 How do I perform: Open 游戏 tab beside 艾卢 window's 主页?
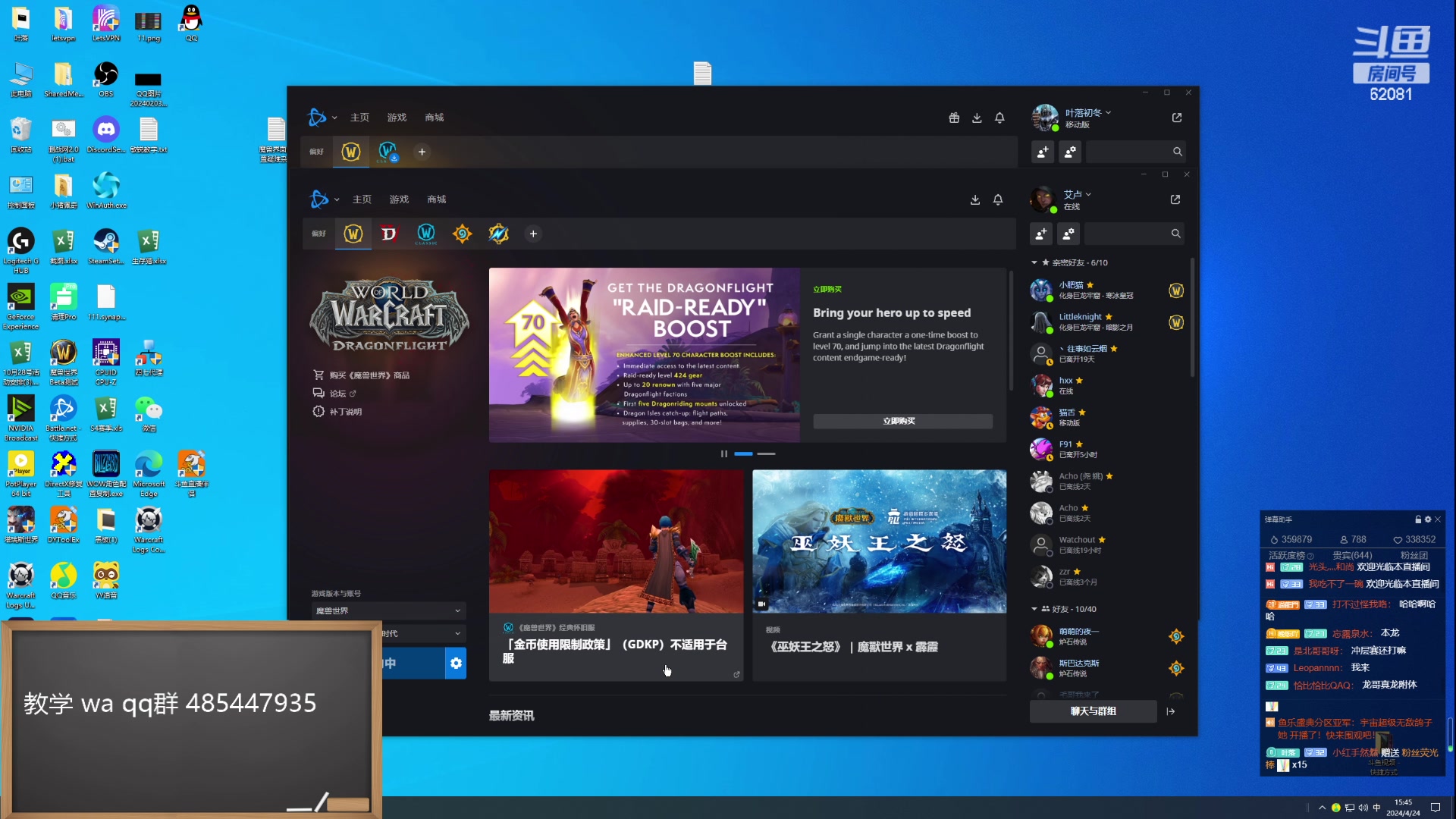[399, 199]
